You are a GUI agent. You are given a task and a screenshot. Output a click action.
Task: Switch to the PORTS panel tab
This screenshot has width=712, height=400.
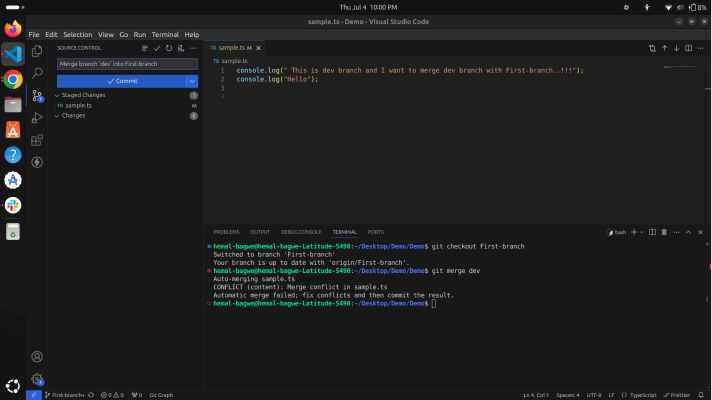pos(376,232)
